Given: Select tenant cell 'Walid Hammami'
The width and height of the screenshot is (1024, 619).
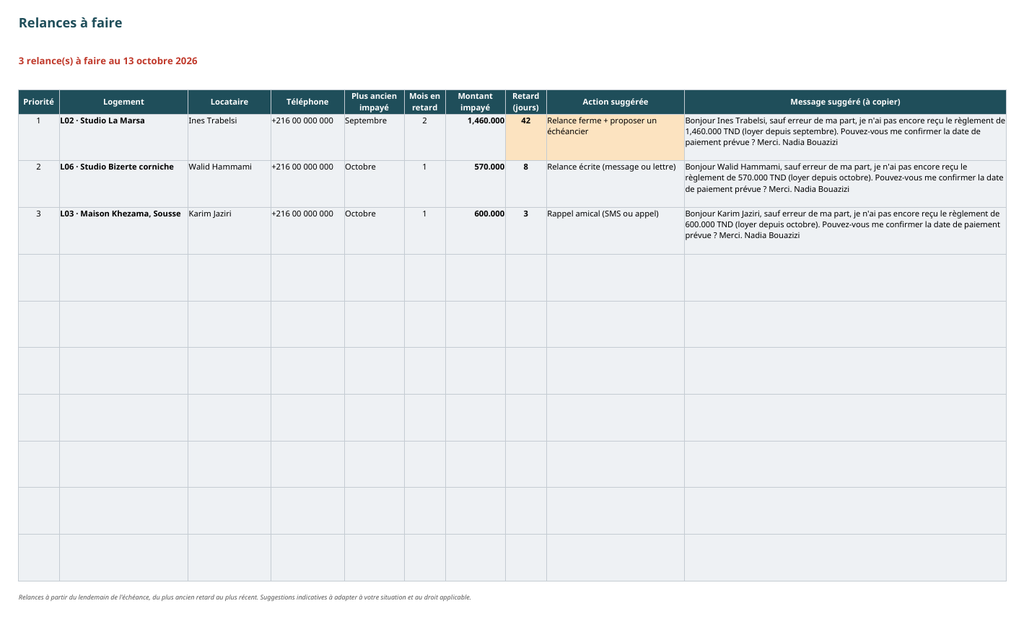Looking at the screenshot, I should pos(229,184).
